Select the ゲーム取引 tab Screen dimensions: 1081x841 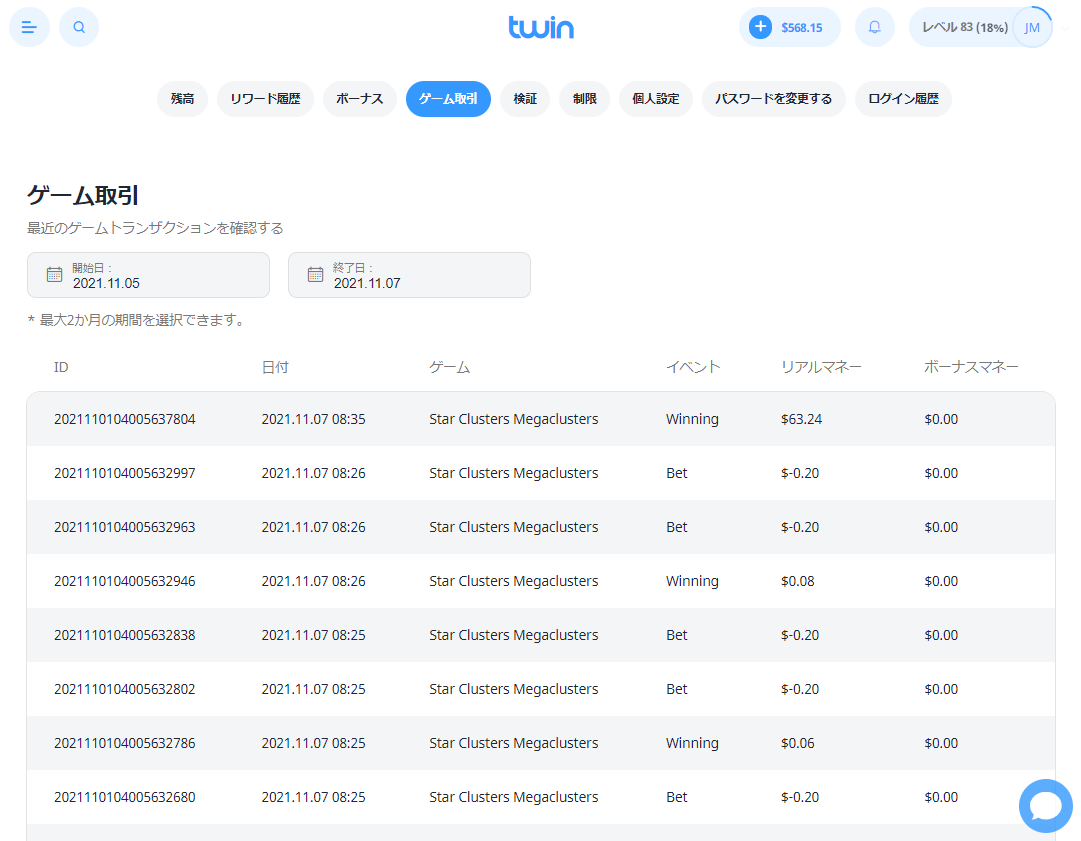point(448,99)
